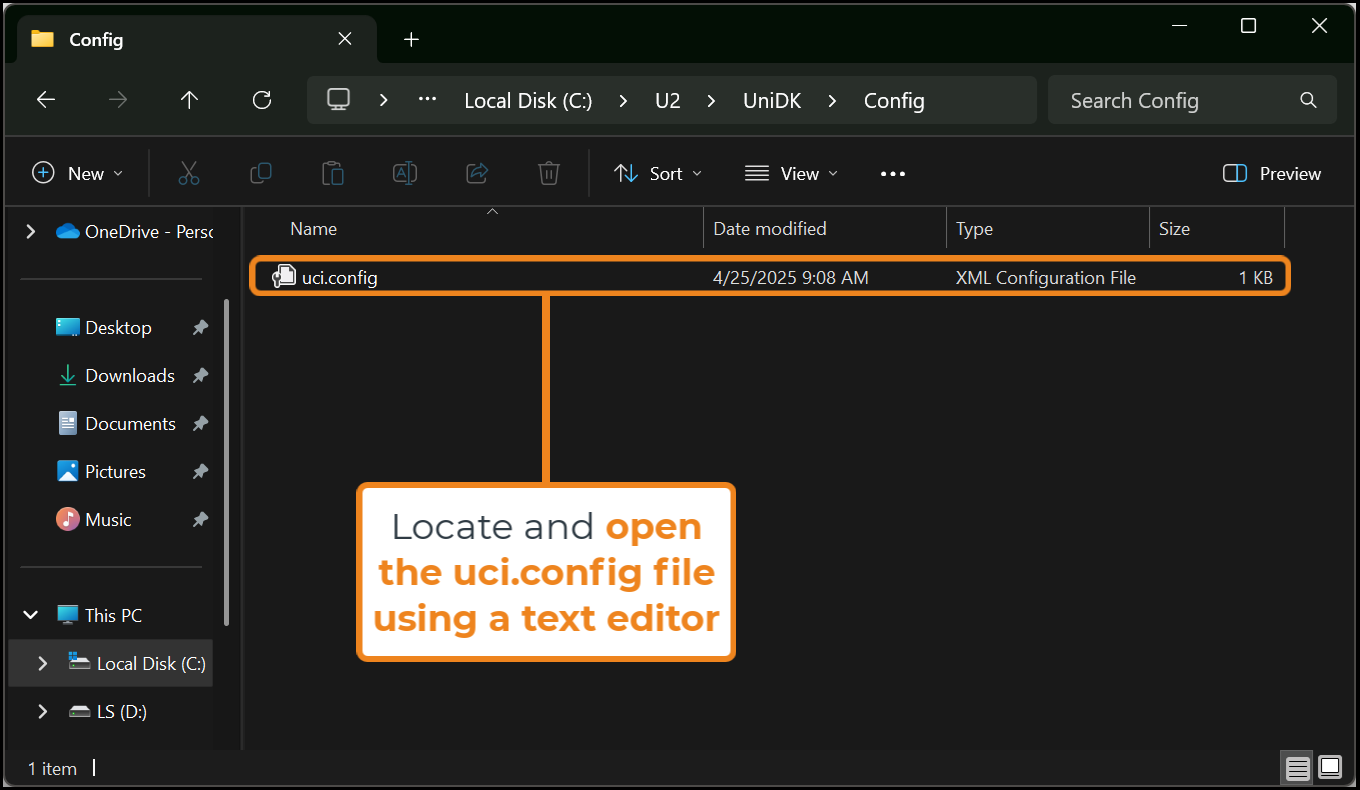Click the Cut scissors icon
1360x790 pixels.
pyautogui.click(x=189, y=173)
